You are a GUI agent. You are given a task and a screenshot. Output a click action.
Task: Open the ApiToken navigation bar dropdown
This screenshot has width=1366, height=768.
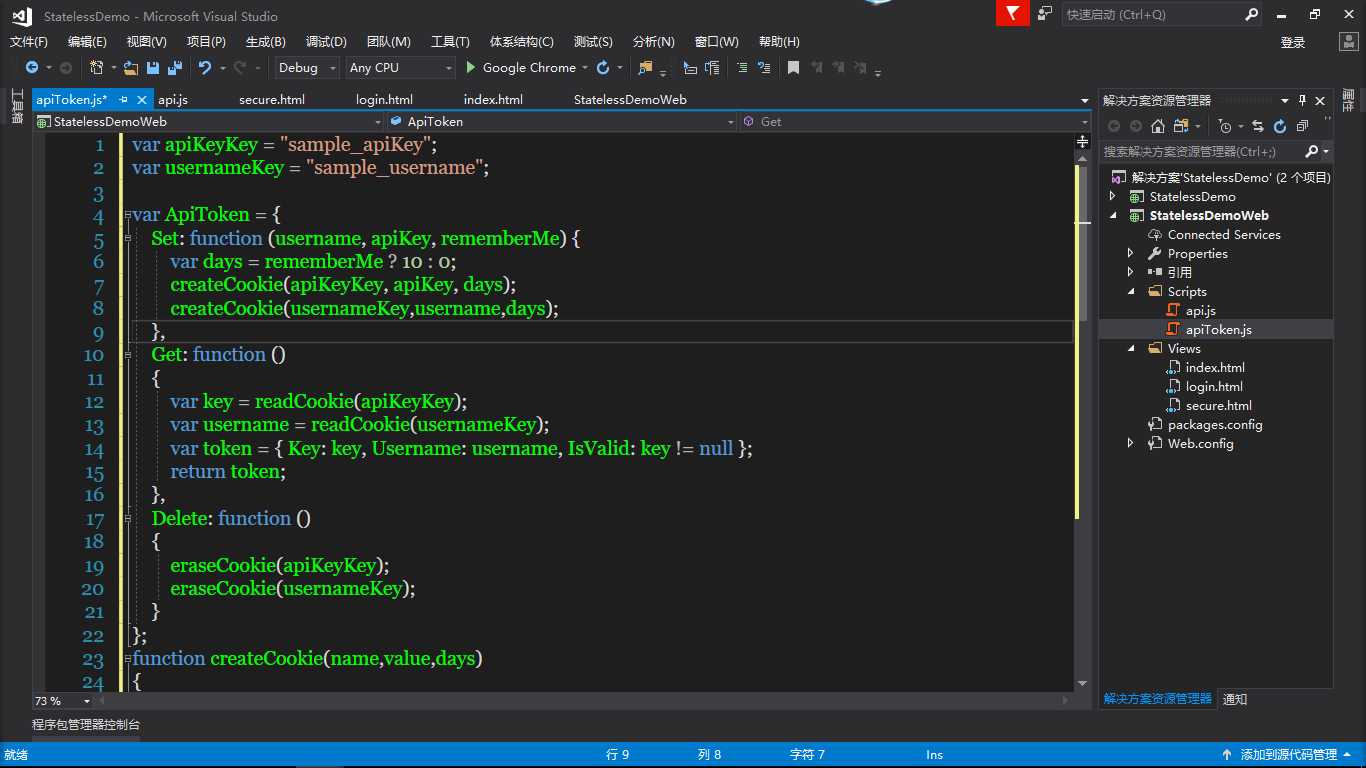[x=562, y=121]
